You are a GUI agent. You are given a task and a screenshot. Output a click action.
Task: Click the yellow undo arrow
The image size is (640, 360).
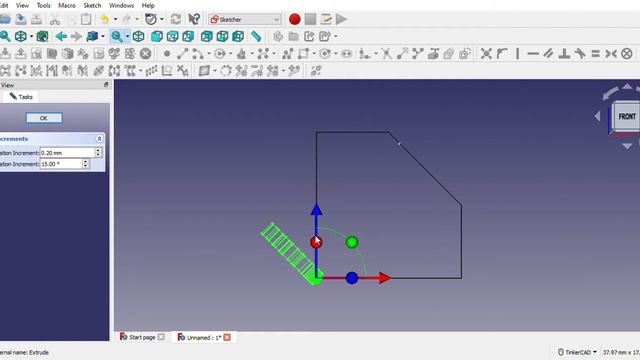[x=105, y=19]
